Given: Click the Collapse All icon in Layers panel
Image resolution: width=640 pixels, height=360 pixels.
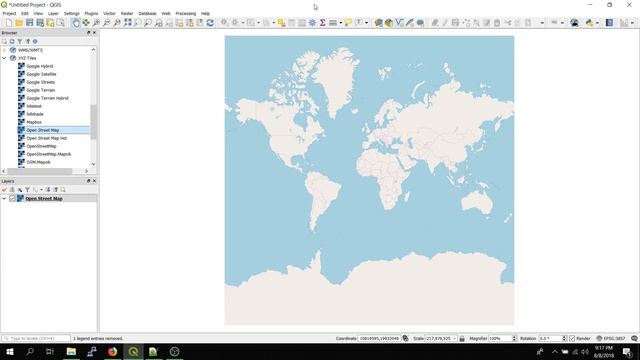Looking at the screenshot, I should pyautogui.click(x=56, y=190).
